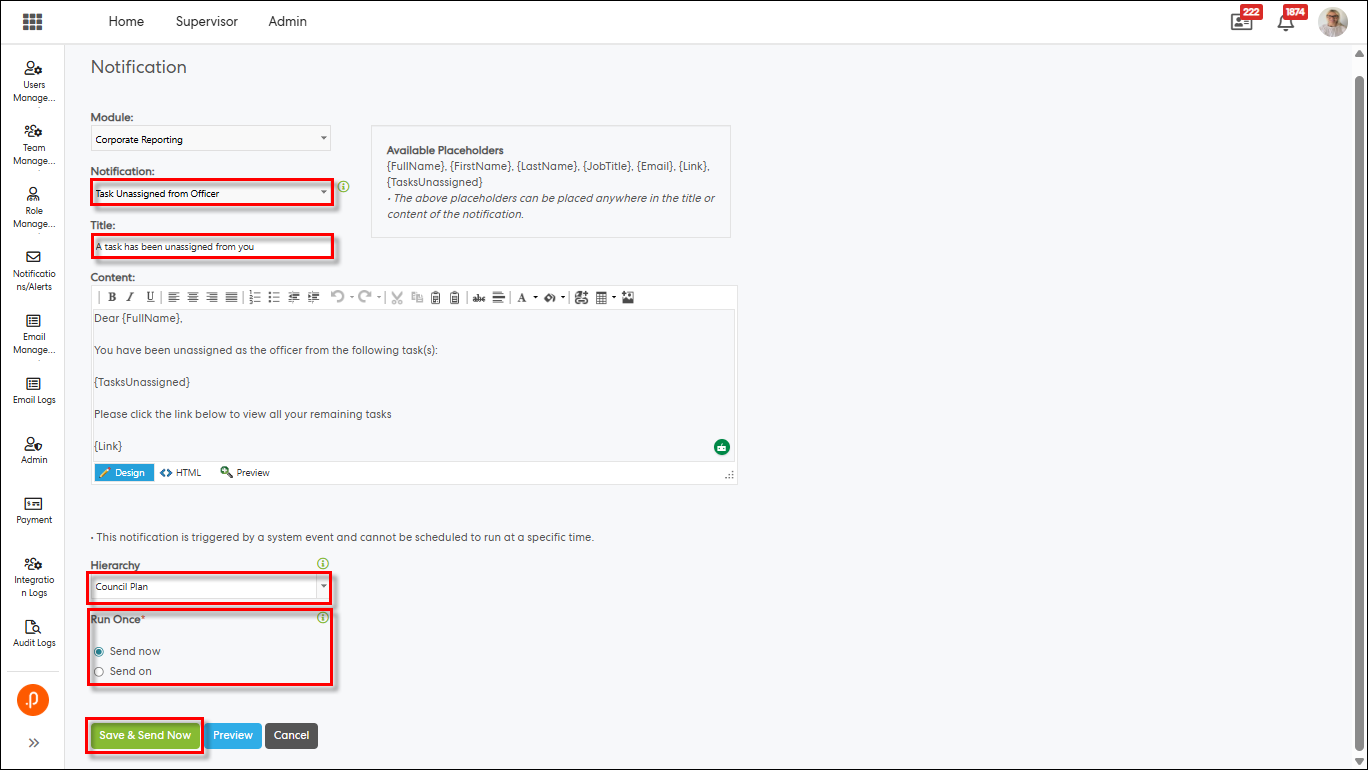The width and height of the screenshot is (1368, 770).
Task: Expand the Module dropdown
Action: (210, 139)
